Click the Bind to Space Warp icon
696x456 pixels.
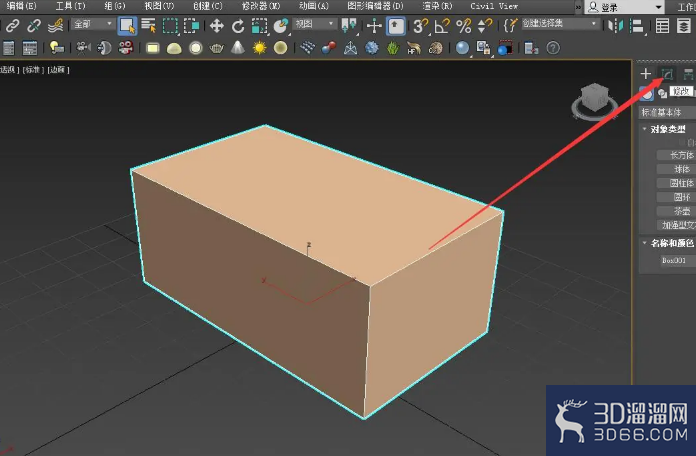[55, 26]
